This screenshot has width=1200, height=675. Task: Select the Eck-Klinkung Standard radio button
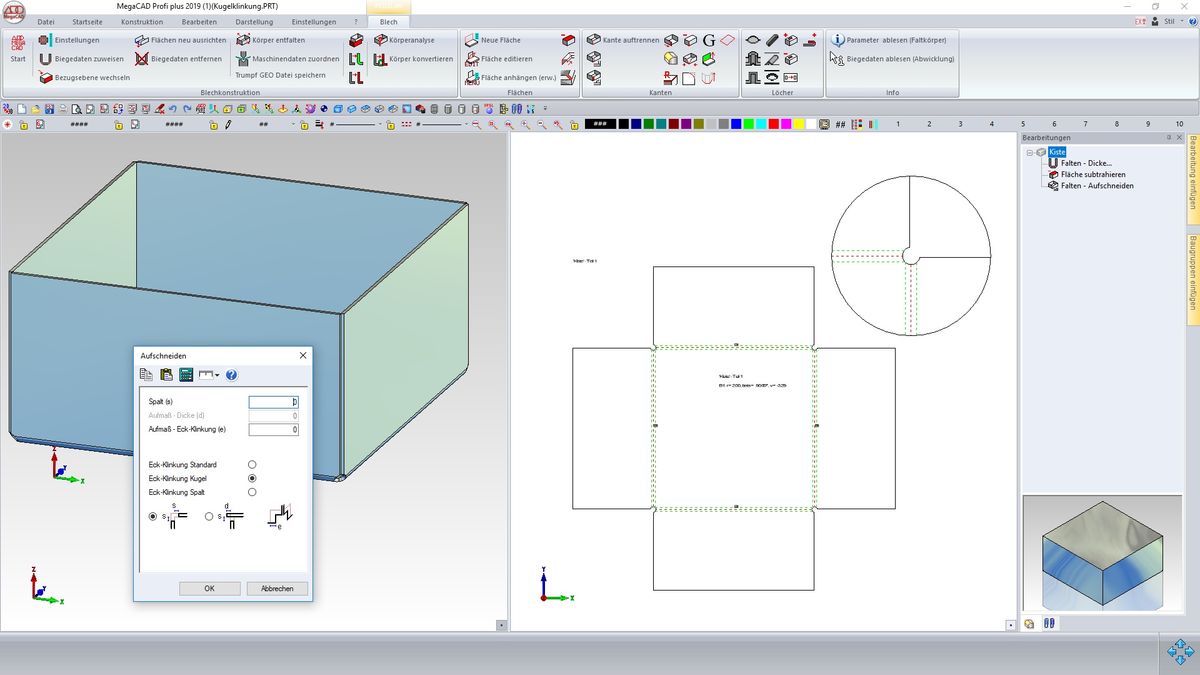[252, 465]
